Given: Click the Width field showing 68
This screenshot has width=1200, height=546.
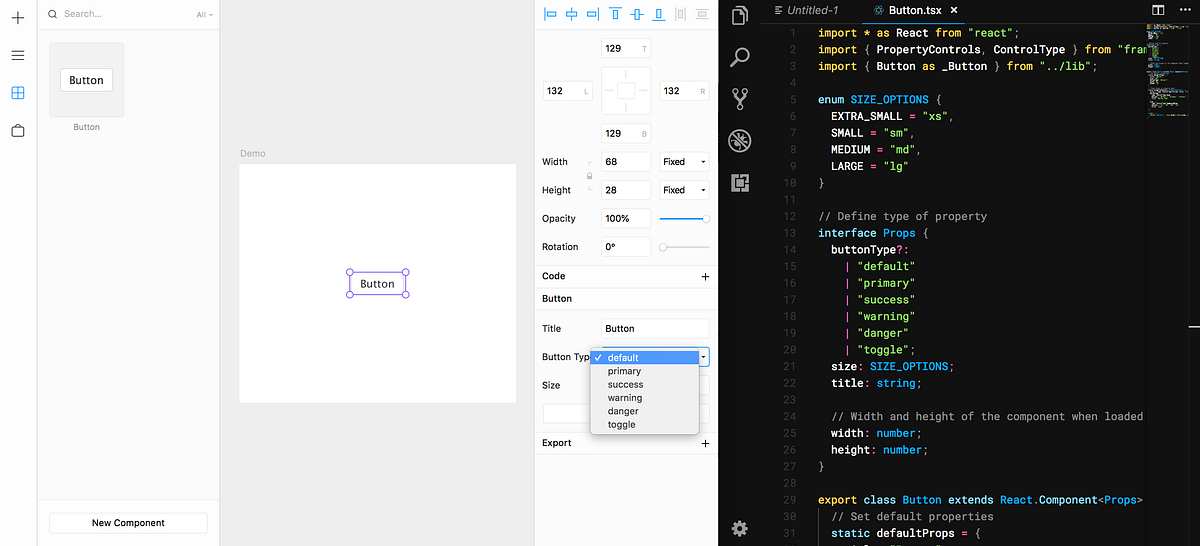Looking at the screenshot, I should coord(626,162).
